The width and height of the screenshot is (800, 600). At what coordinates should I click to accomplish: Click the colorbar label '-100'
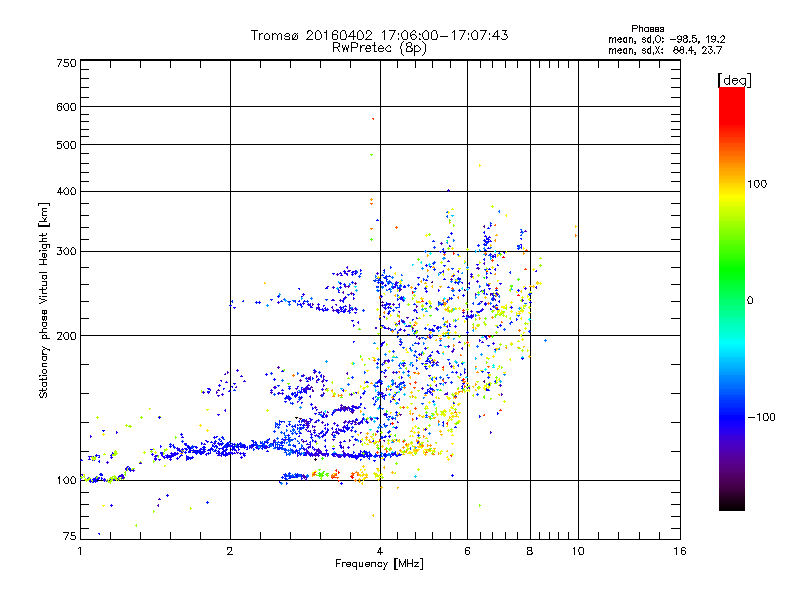coord(761,417)
